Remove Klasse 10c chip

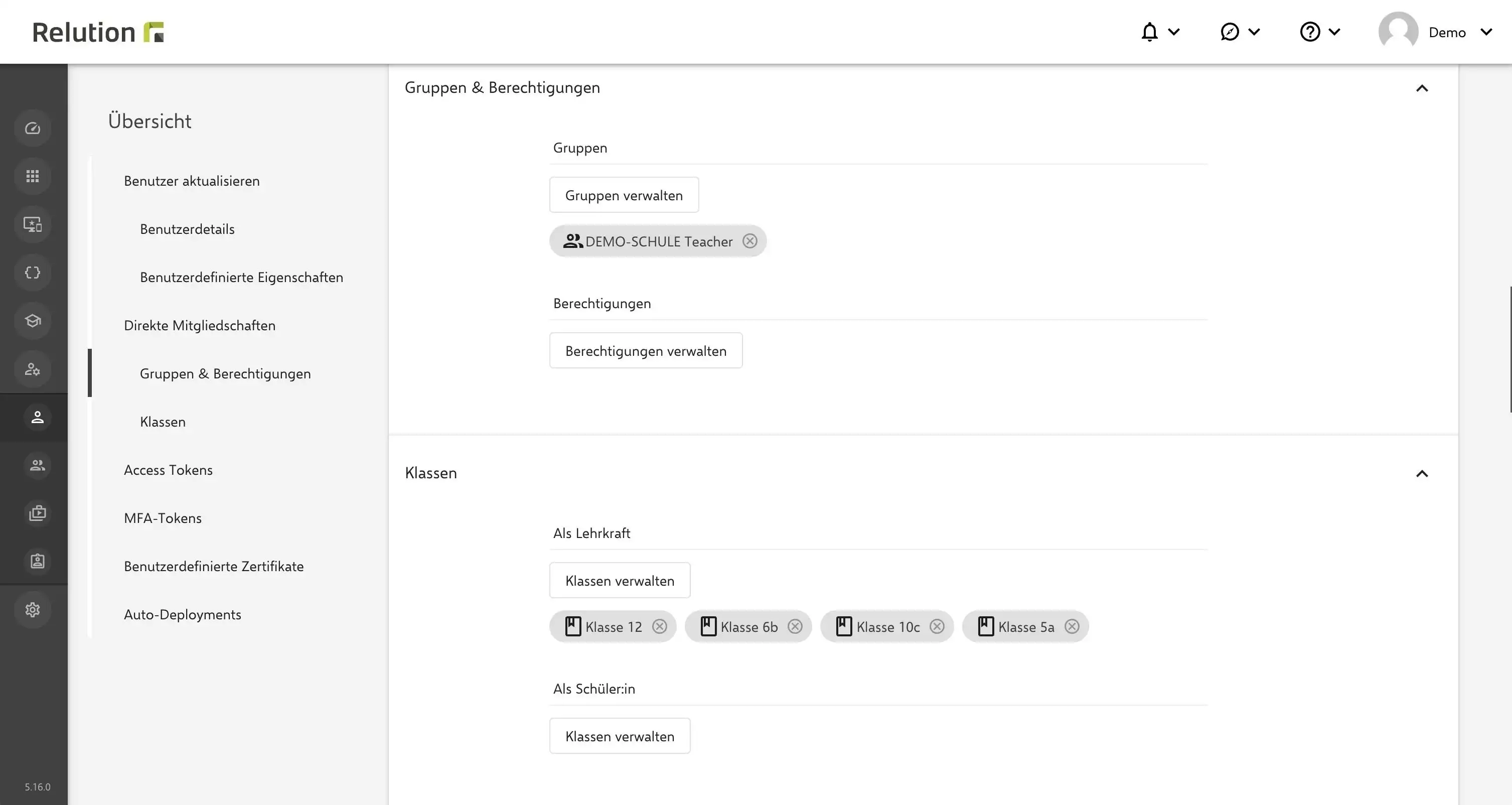pyautogui.click(x=938, y=626)
